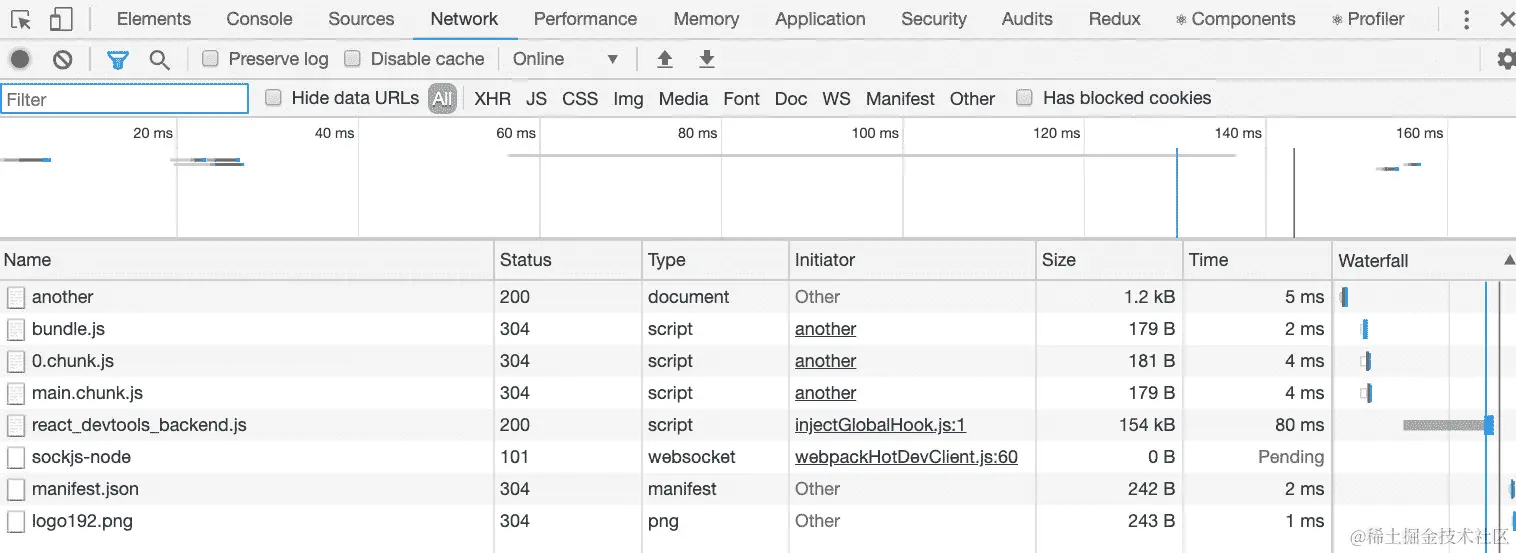Screen dimensions: 1516x553
Task: Select the All filter button
Action: click(442, 99)
